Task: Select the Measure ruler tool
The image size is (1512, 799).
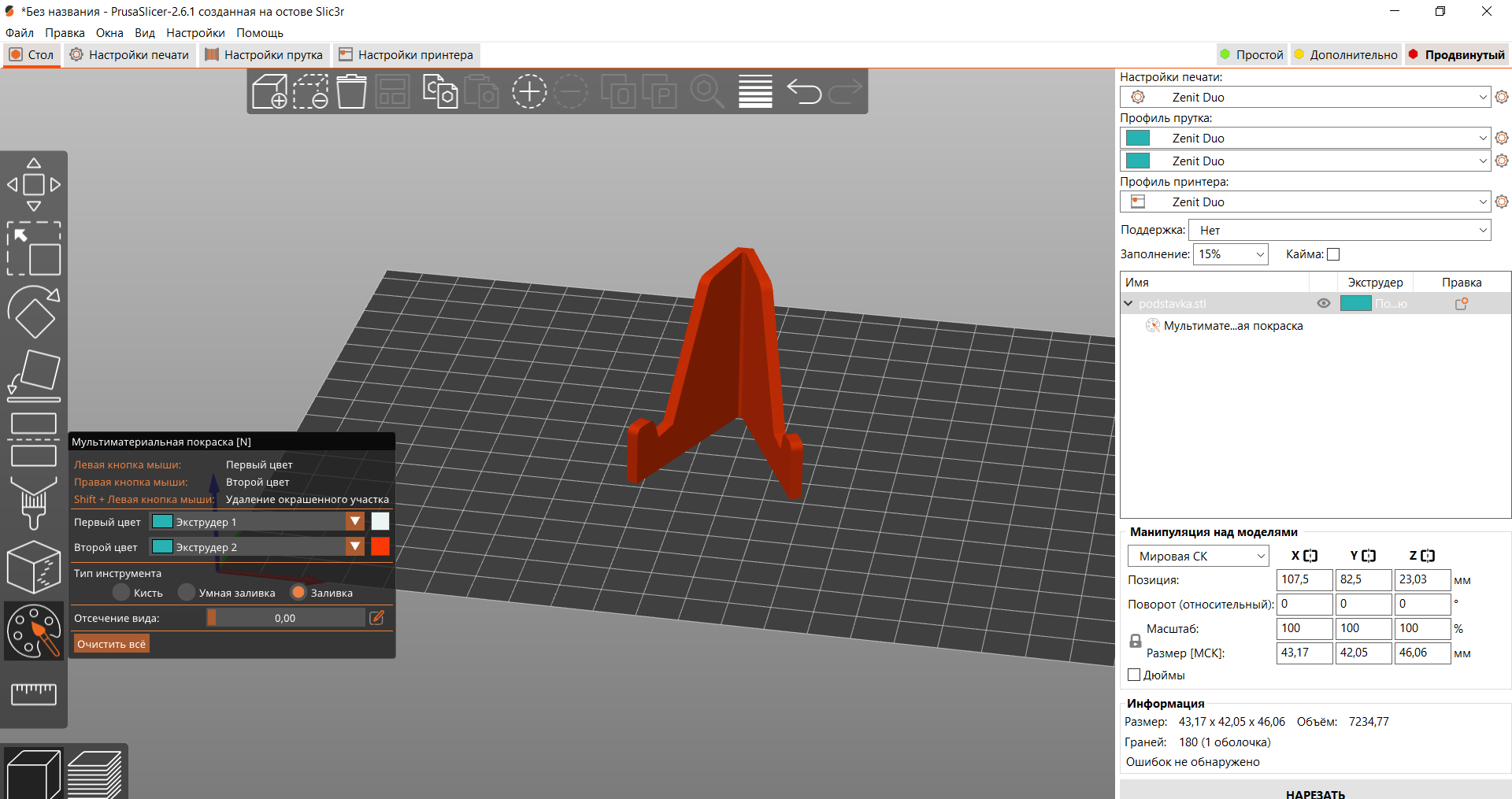Action: tap(34, 694)
